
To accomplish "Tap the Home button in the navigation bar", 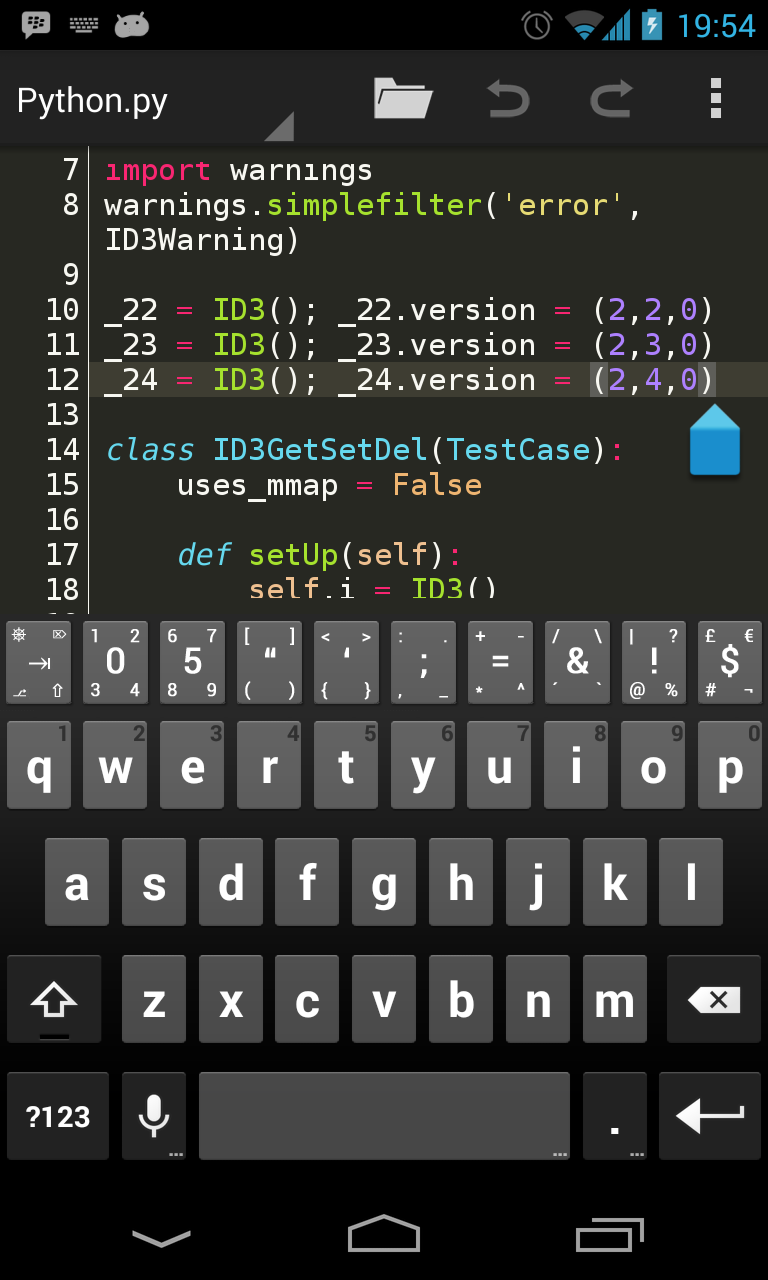I will [383, 1237].
